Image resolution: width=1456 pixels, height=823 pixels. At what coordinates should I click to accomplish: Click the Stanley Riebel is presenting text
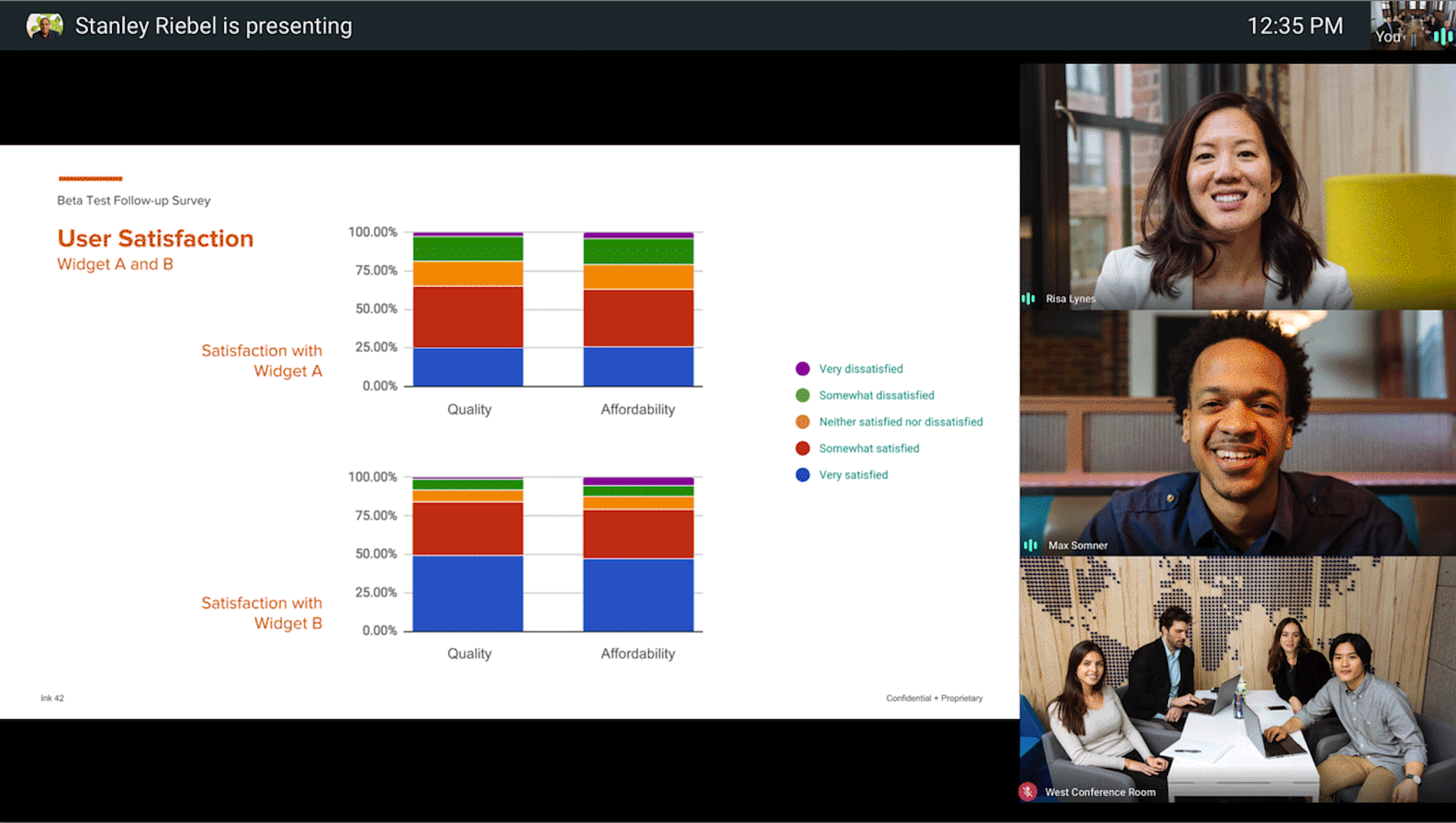coord(214,26)
